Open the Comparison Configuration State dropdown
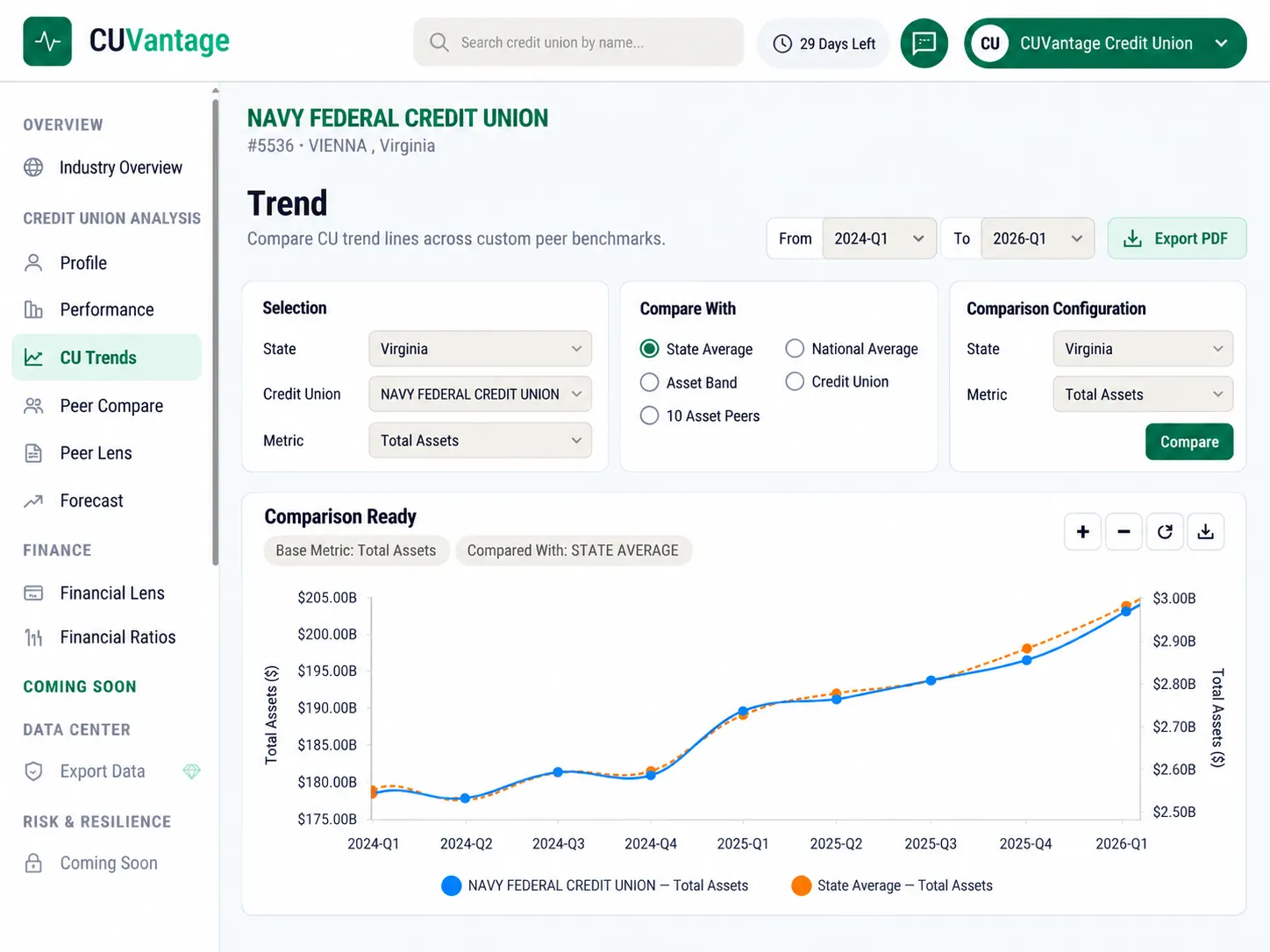Image resolution: width=1270 pixels, height=952 pixels. (x=1143, y=349)
